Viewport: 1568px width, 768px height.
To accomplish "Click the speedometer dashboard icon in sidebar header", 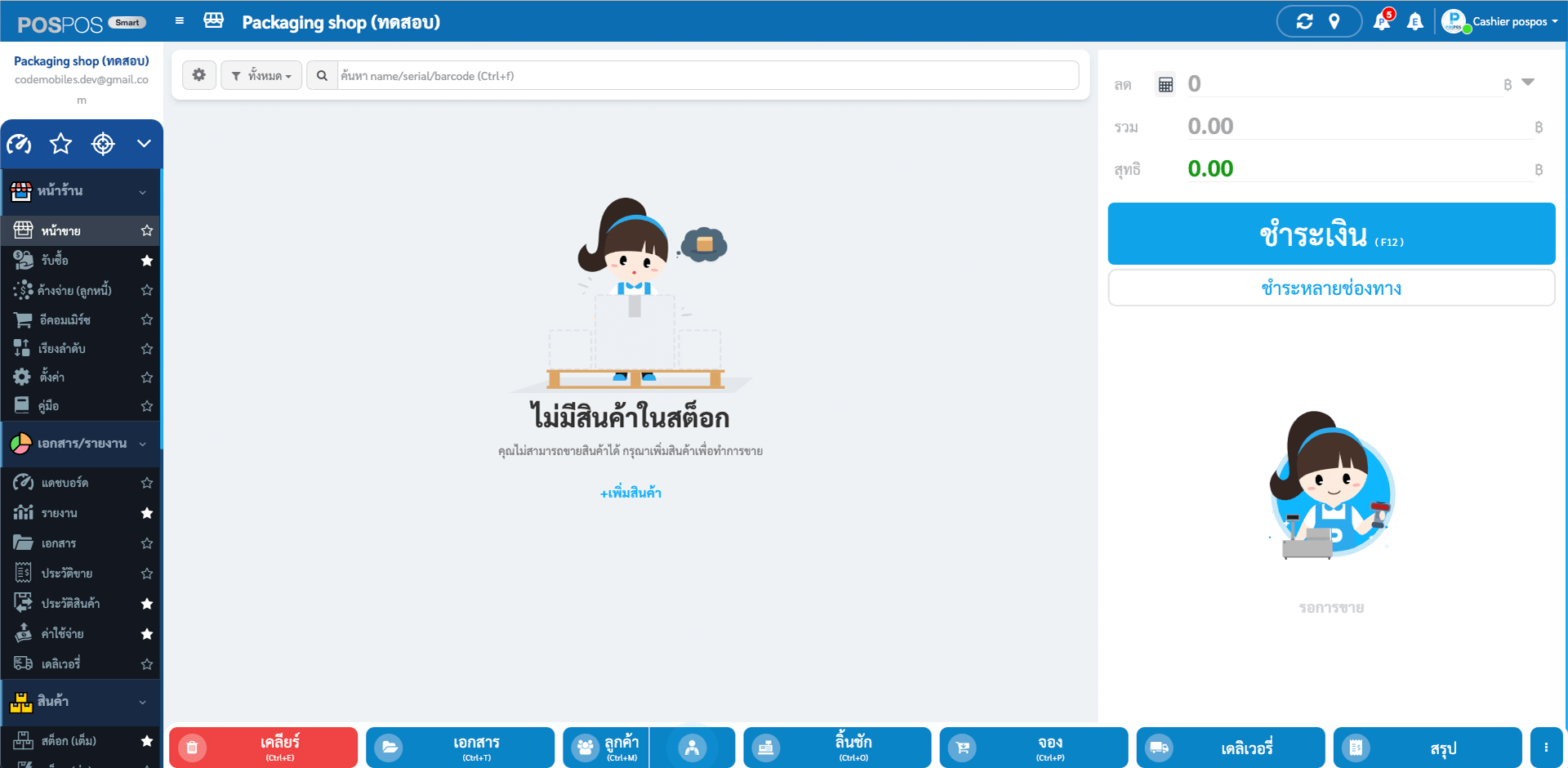I will click(20, 144).
